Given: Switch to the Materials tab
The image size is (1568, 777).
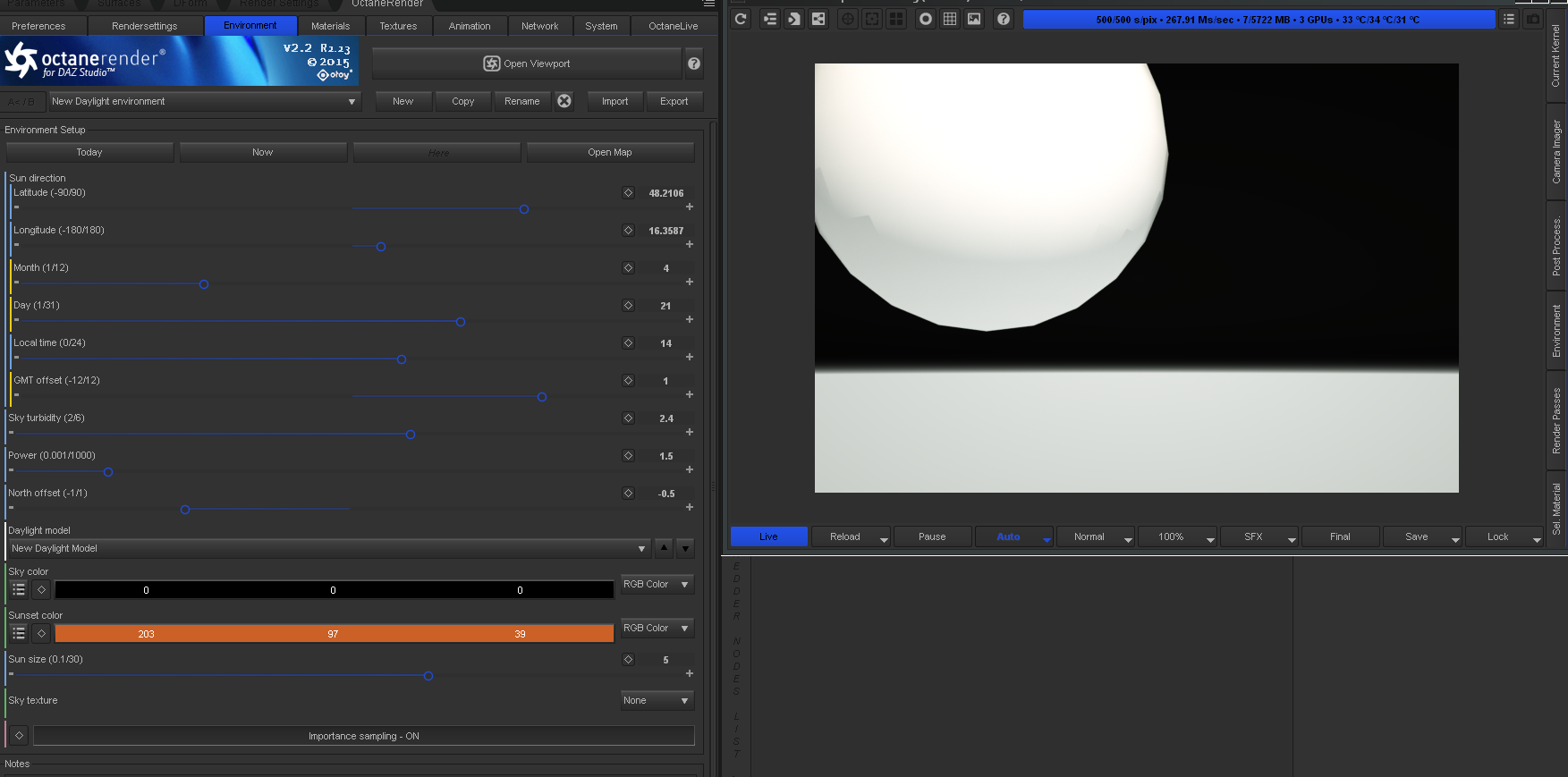Looking at the screenshot, I should [330, 26].
